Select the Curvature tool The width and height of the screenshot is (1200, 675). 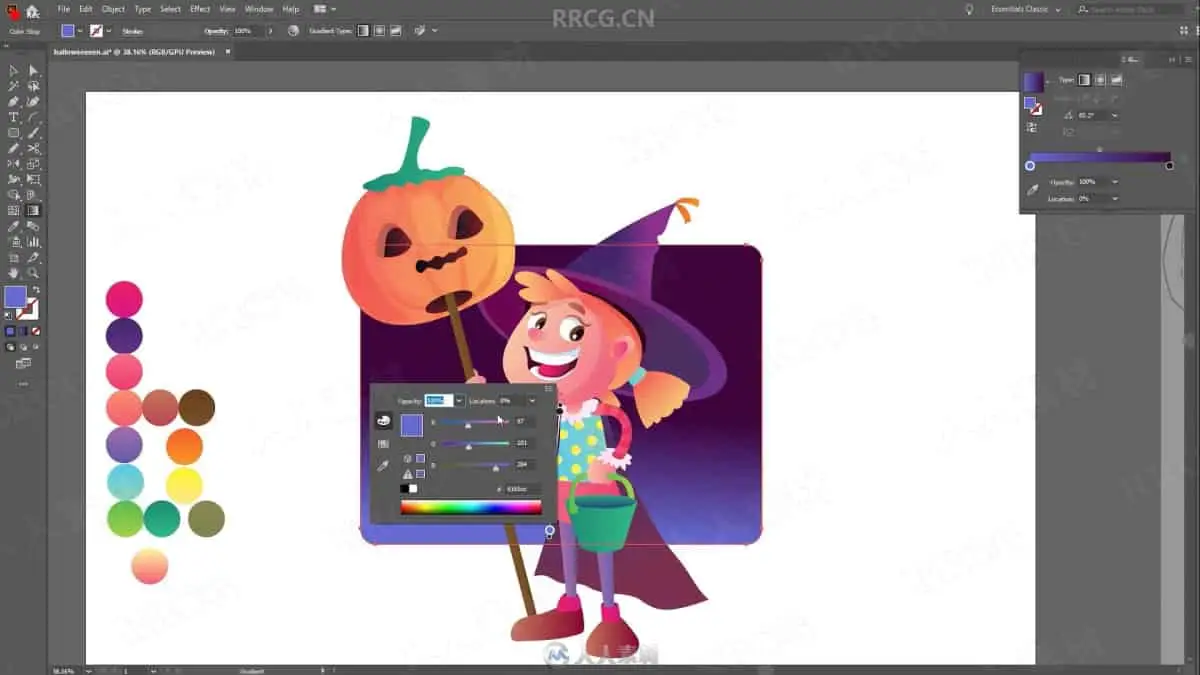tap(33, 102)
